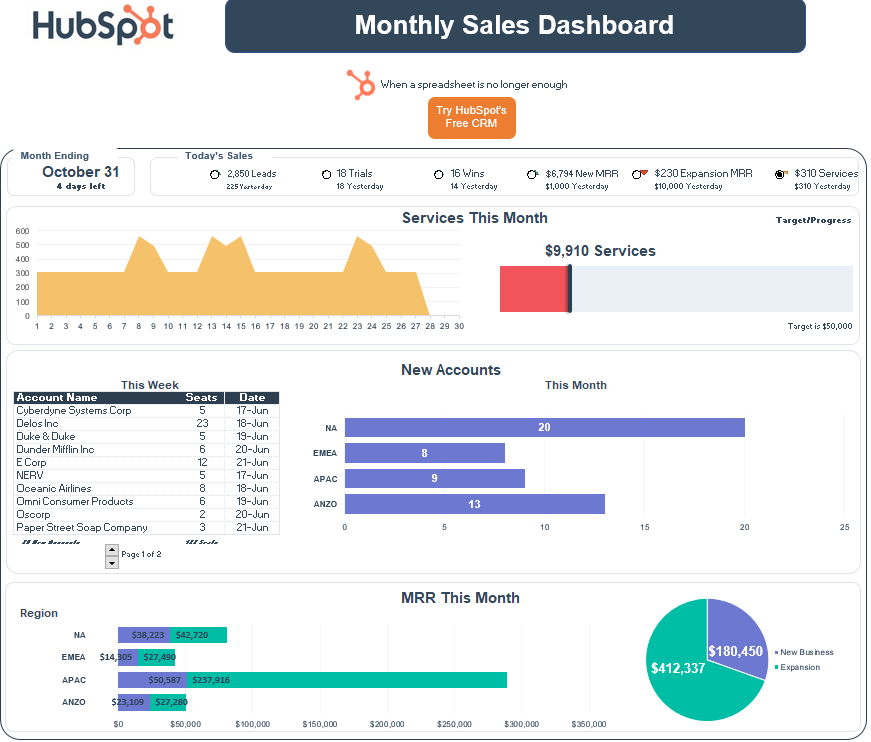This screenshot has height=742, width=871.
Task: Click the flag icon beside $230 Expansion MRR
Action: (x=641, y=174)
